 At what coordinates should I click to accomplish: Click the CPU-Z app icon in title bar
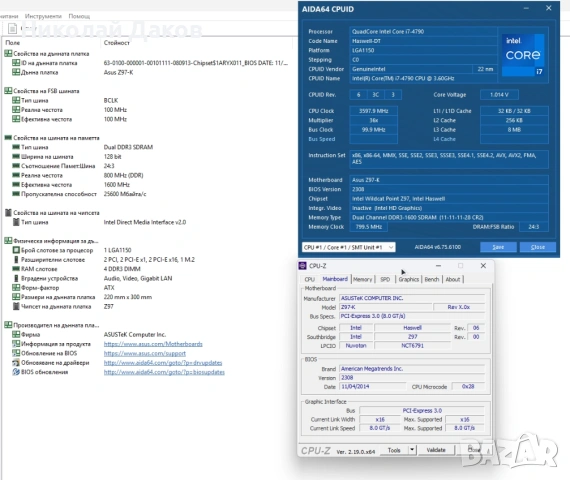[302, 266]
